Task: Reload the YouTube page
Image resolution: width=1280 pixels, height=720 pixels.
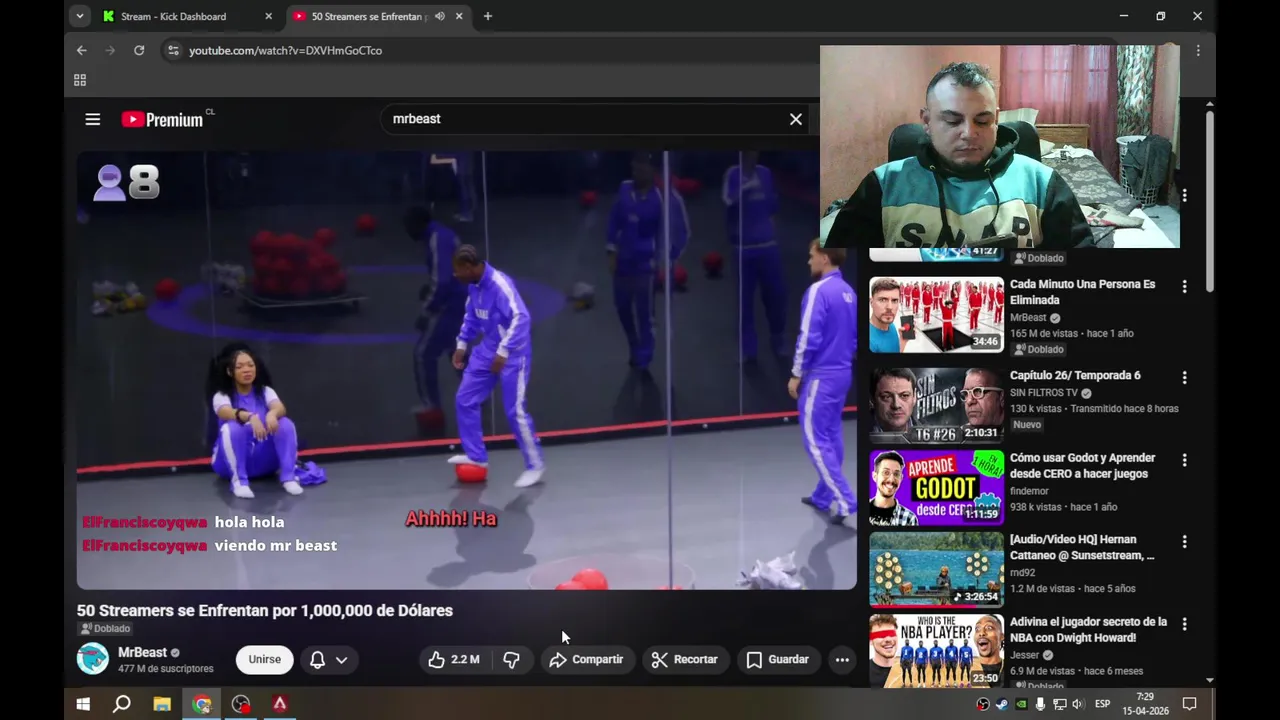Action: (139, 50)
